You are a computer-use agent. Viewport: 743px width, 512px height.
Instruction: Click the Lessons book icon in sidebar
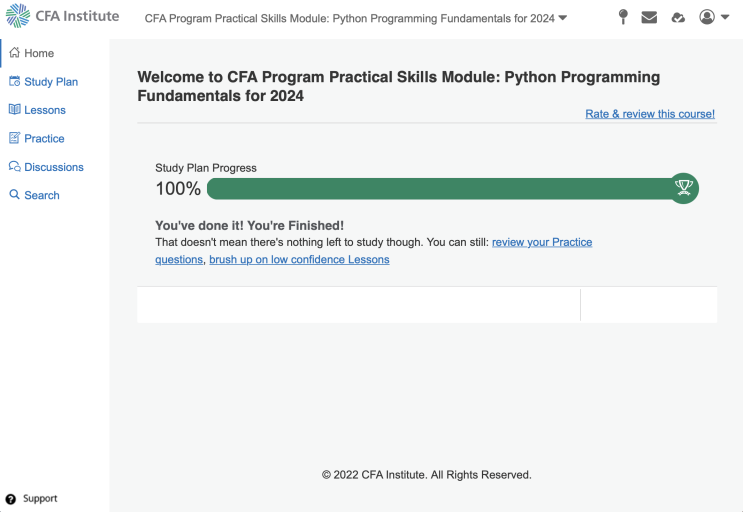tap(14, 110)
